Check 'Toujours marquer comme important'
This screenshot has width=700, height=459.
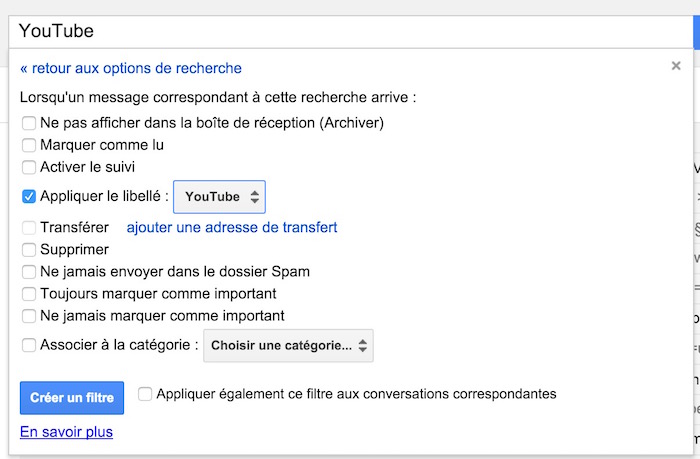(x=29, y=294)
